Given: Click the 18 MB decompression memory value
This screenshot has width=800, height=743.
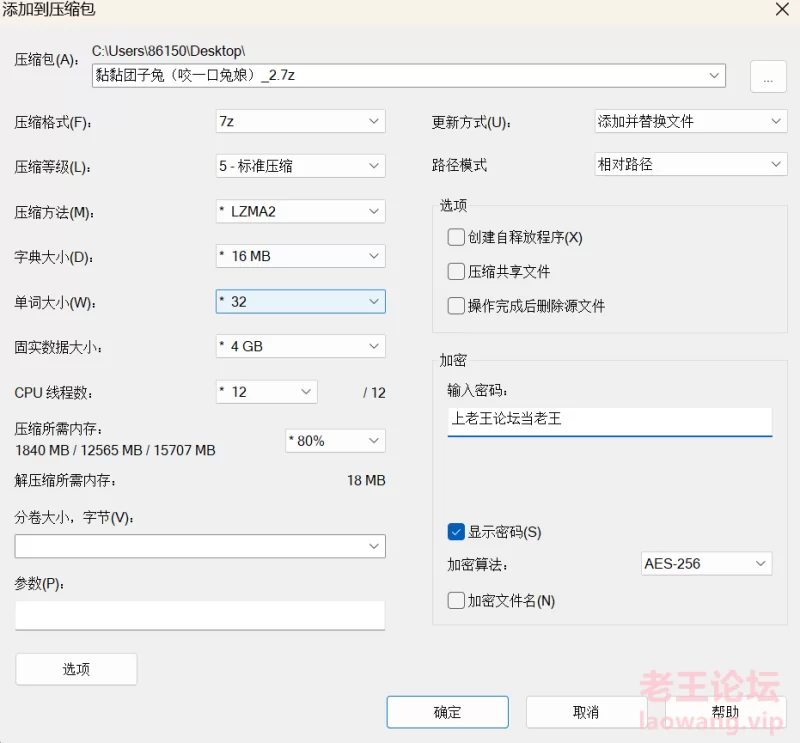Looking at the screenshot, I should (366, 480).
